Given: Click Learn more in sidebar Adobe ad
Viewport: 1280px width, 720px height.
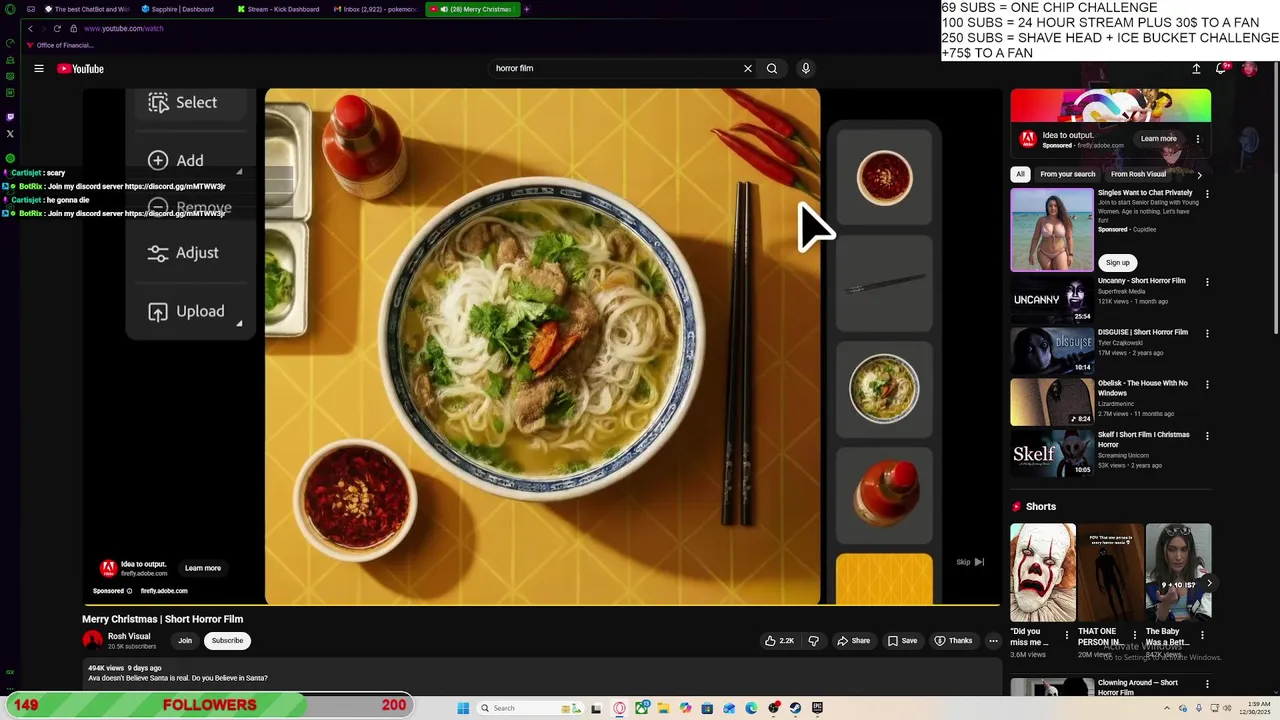Looking at the screenshot, I should [x=1158, y=139].
